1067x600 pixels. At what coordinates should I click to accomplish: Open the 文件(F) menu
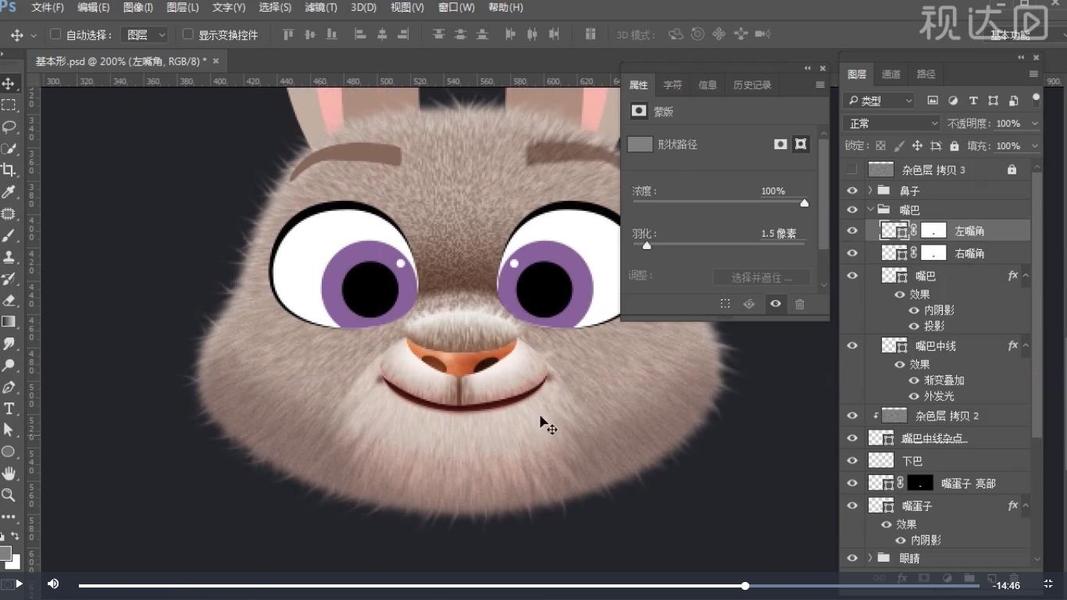tap(48, 7)
